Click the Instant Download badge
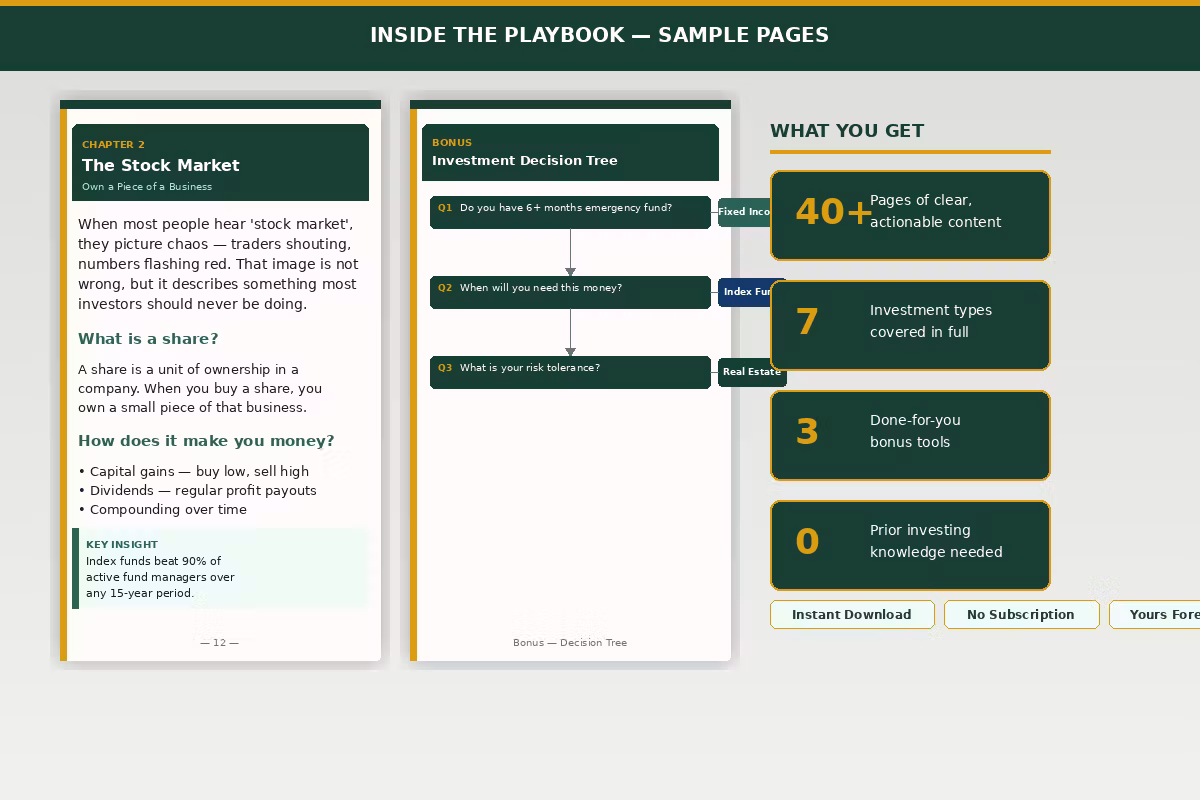This screenshot has width=1200, height=800. pyautogui.click(x=852, y=614)
